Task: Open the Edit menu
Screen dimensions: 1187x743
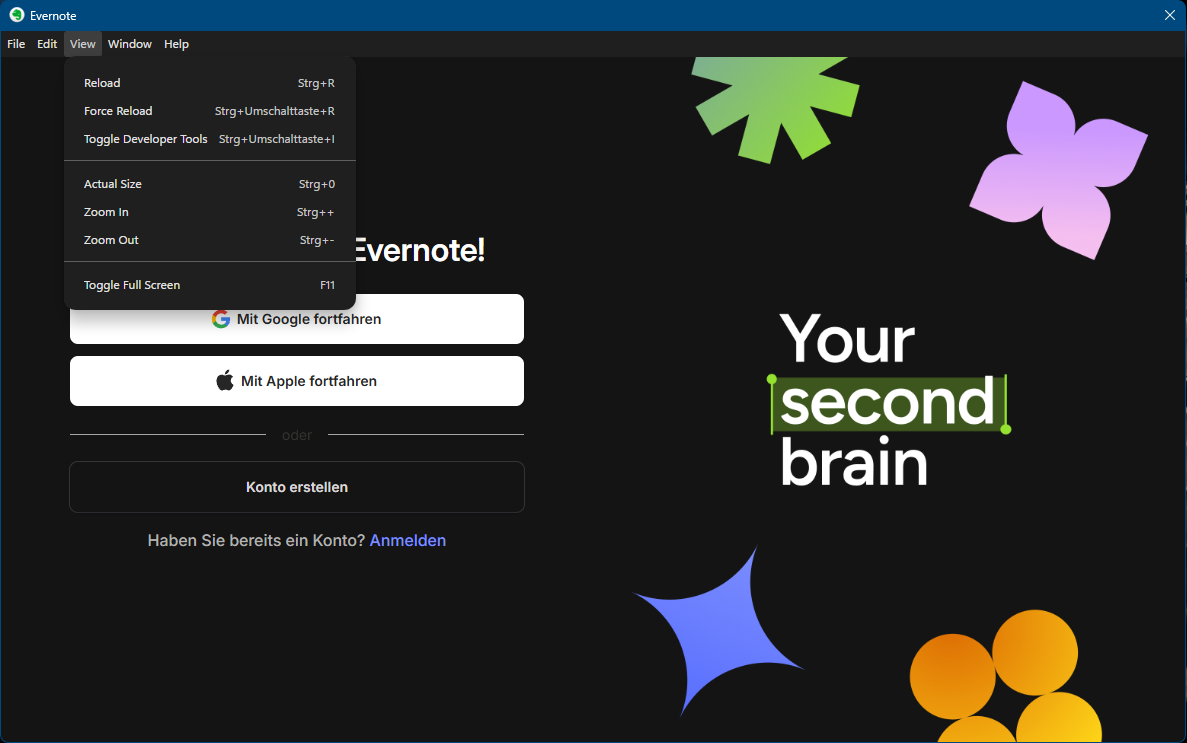Action: click(x=47, y=44)
